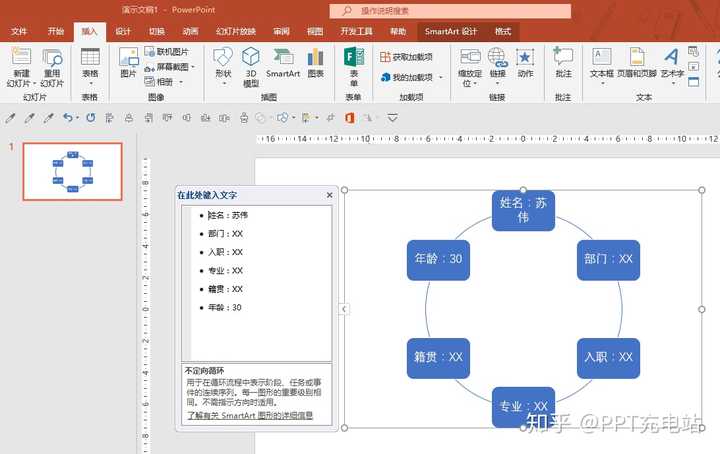
Task: Open the Developer (开发工具) tab
Action: pos(356,31)
